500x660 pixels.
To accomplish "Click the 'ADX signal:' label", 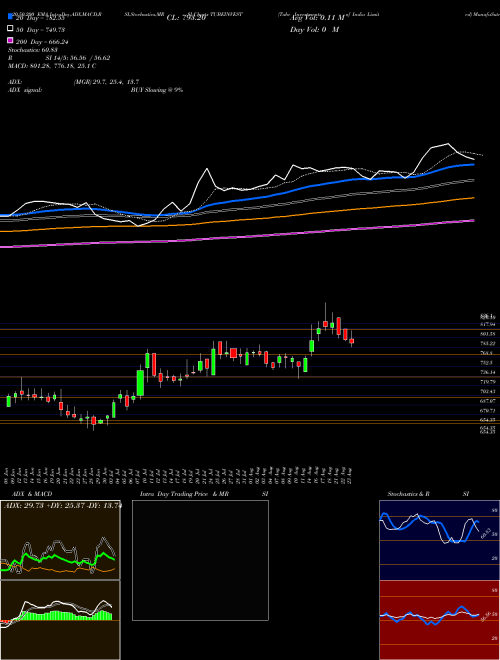I will pos(25,90).
